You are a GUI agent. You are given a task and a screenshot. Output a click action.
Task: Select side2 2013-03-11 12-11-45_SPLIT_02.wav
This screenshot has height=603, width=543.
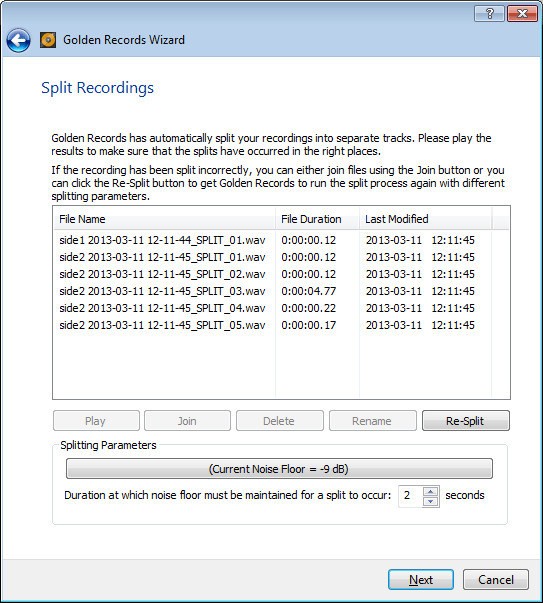(162, 274)
